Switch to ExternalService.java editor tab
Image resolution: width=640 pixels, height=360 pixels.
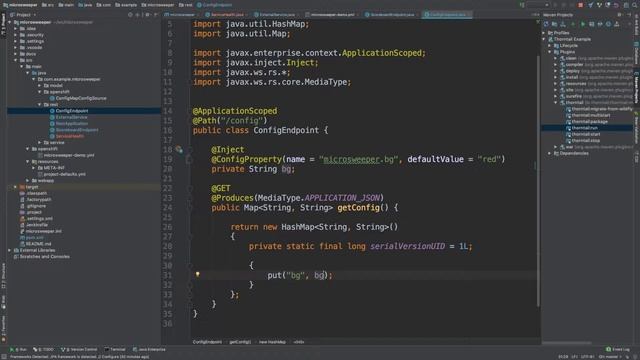[276, 15]
